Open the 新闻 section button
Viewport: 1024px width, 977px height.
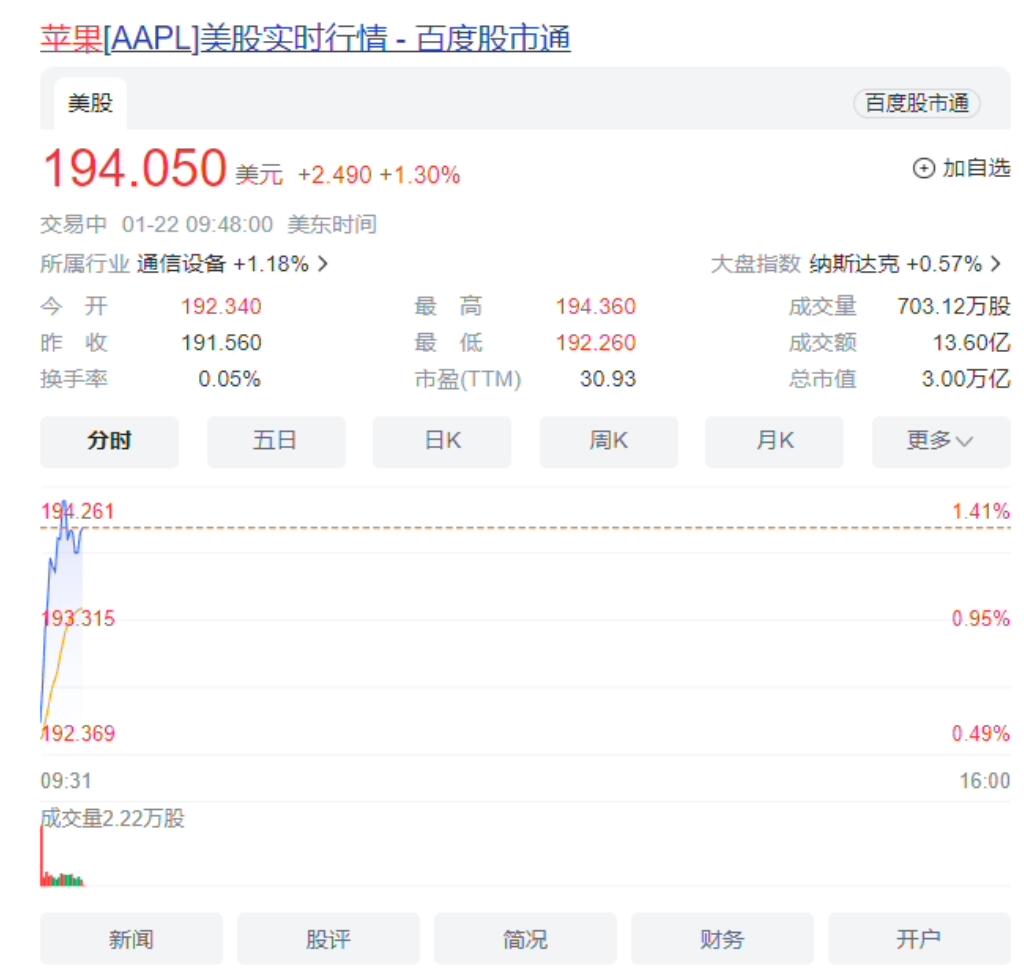coord(131,939)
